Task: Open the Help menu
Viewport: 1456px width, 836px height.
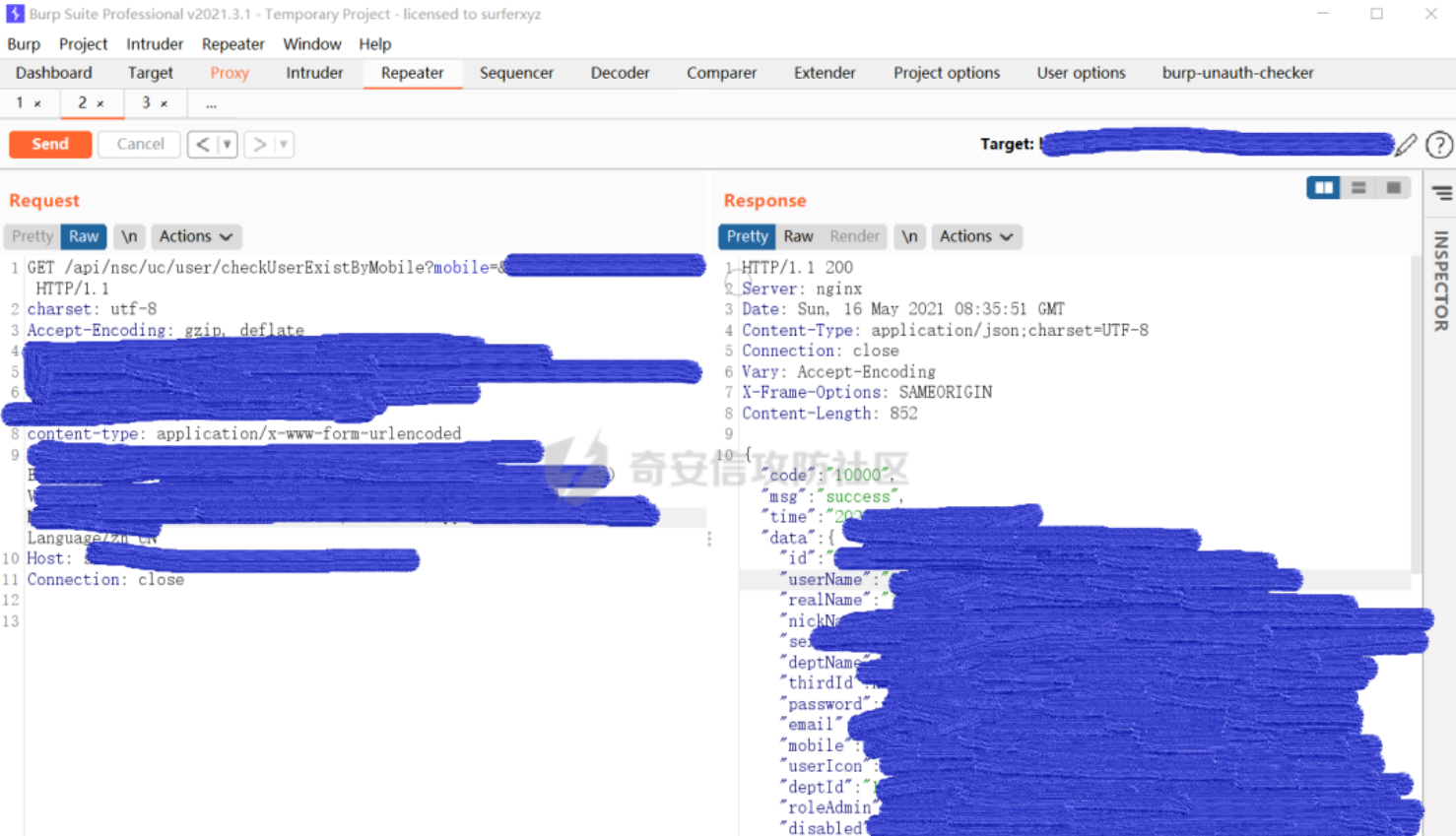Action: click(374, 44)
